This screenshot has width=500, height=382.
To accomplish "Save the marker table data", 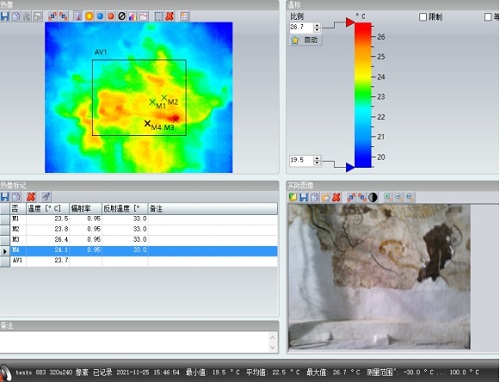I will (5, 197).
